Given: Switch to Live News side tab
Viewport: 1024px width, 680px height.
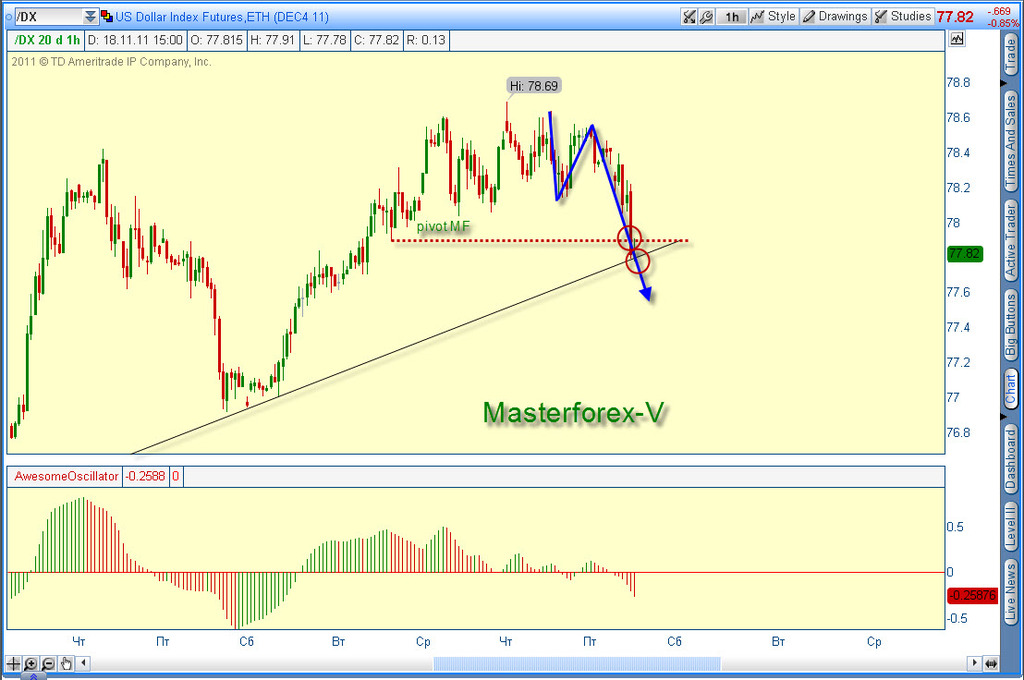Looking at the screenshot, I should click(1011, 593).
